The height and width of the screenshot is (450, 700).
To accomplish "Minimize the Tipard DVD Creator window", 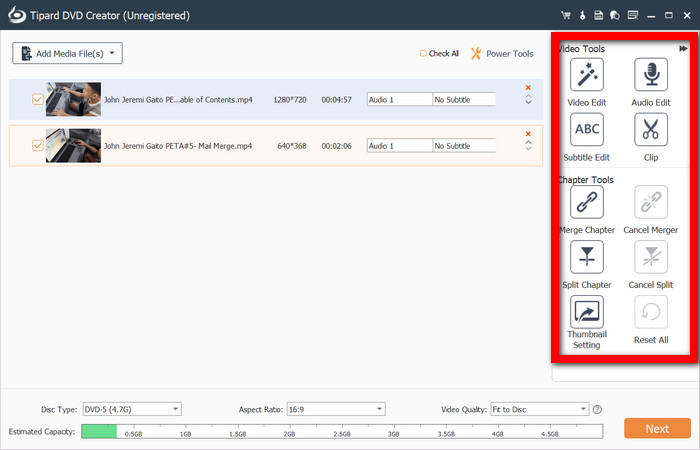I will [x=651, y=16].
